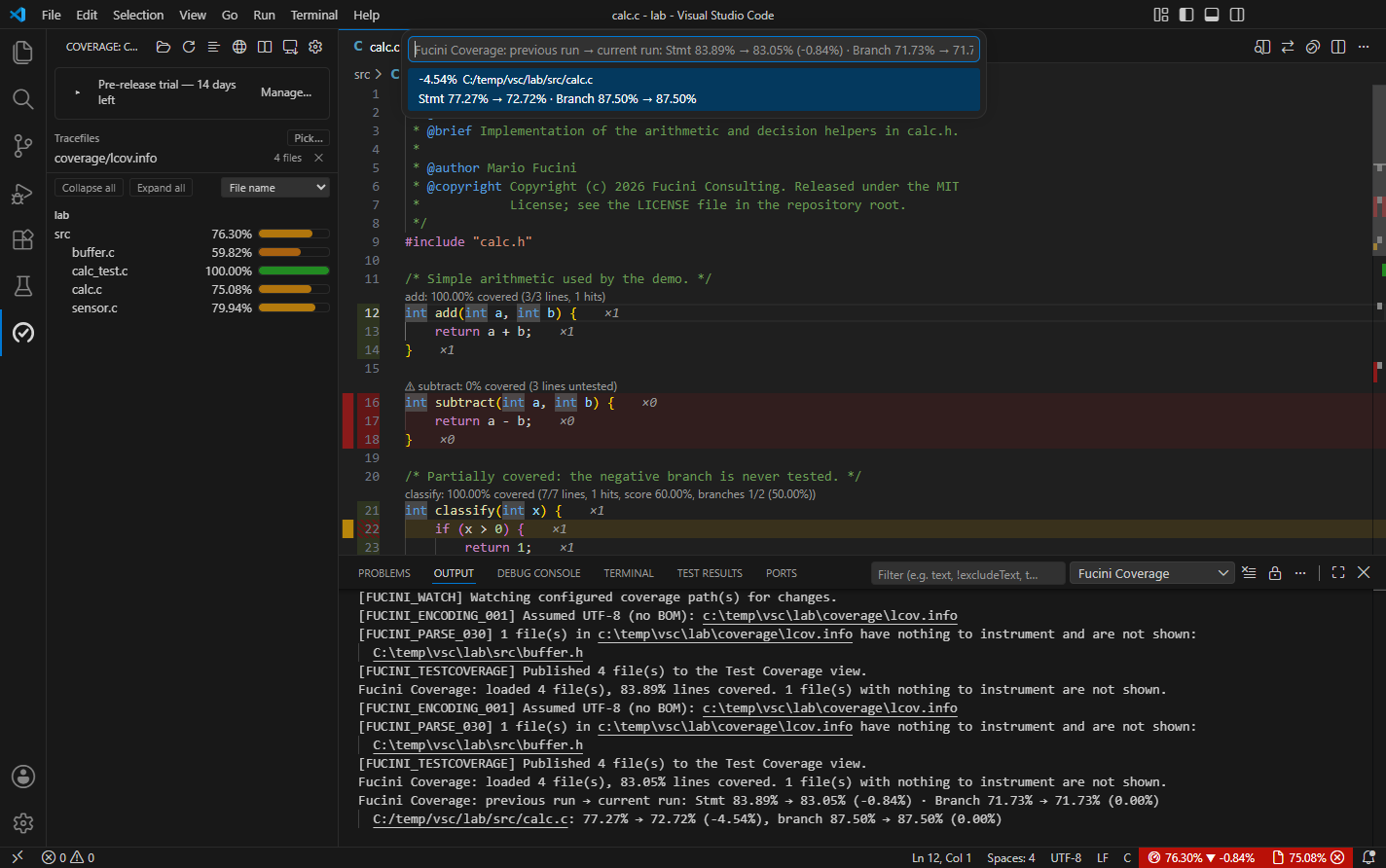Open the Terminal menu in menu bar
The height and width of the screenshot is (868, 1386).
coord(314,15)
